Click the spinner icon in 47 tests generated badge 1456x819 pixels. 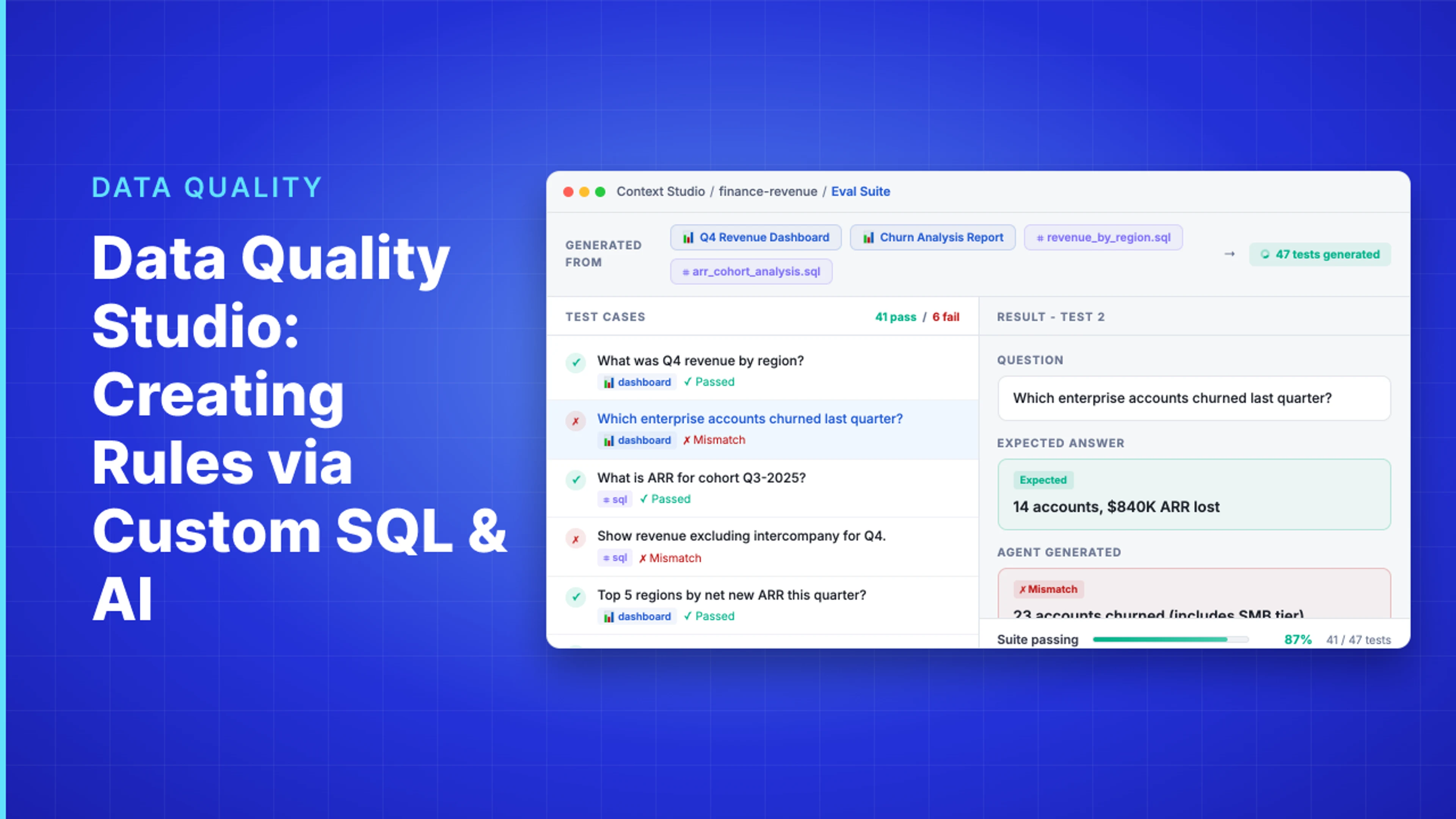[x=1265, y=254]
